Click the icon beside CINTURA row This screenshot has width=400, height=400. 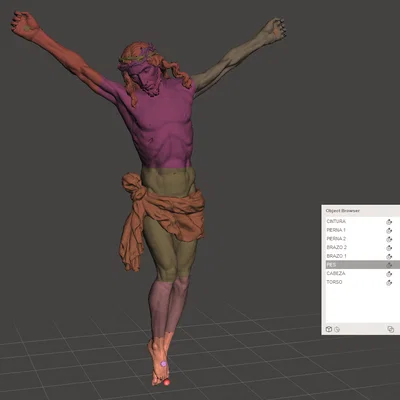pos(389,222)
